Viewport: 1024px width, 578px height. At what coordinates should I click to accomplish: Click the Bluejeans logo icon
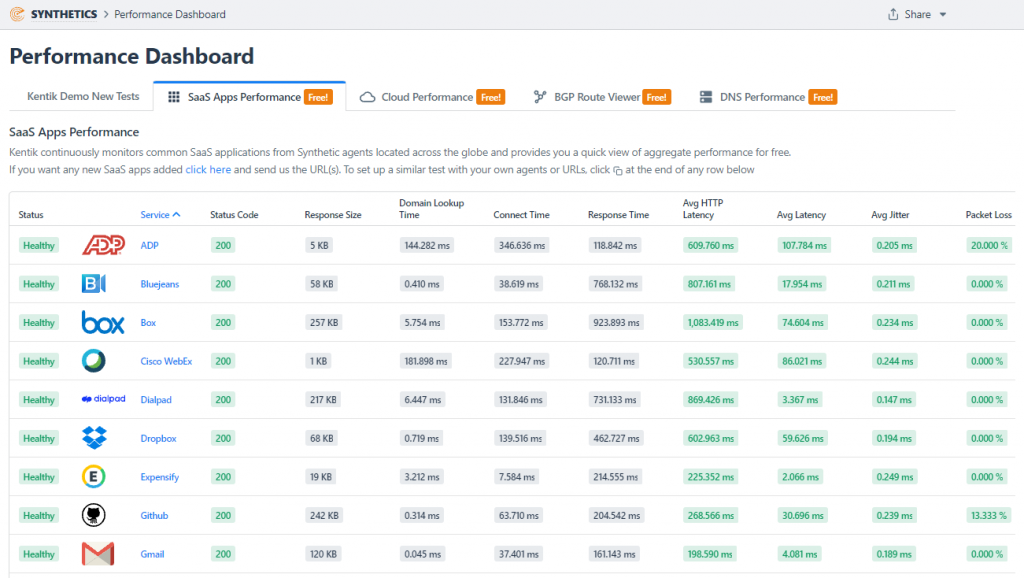pos(94,283)
